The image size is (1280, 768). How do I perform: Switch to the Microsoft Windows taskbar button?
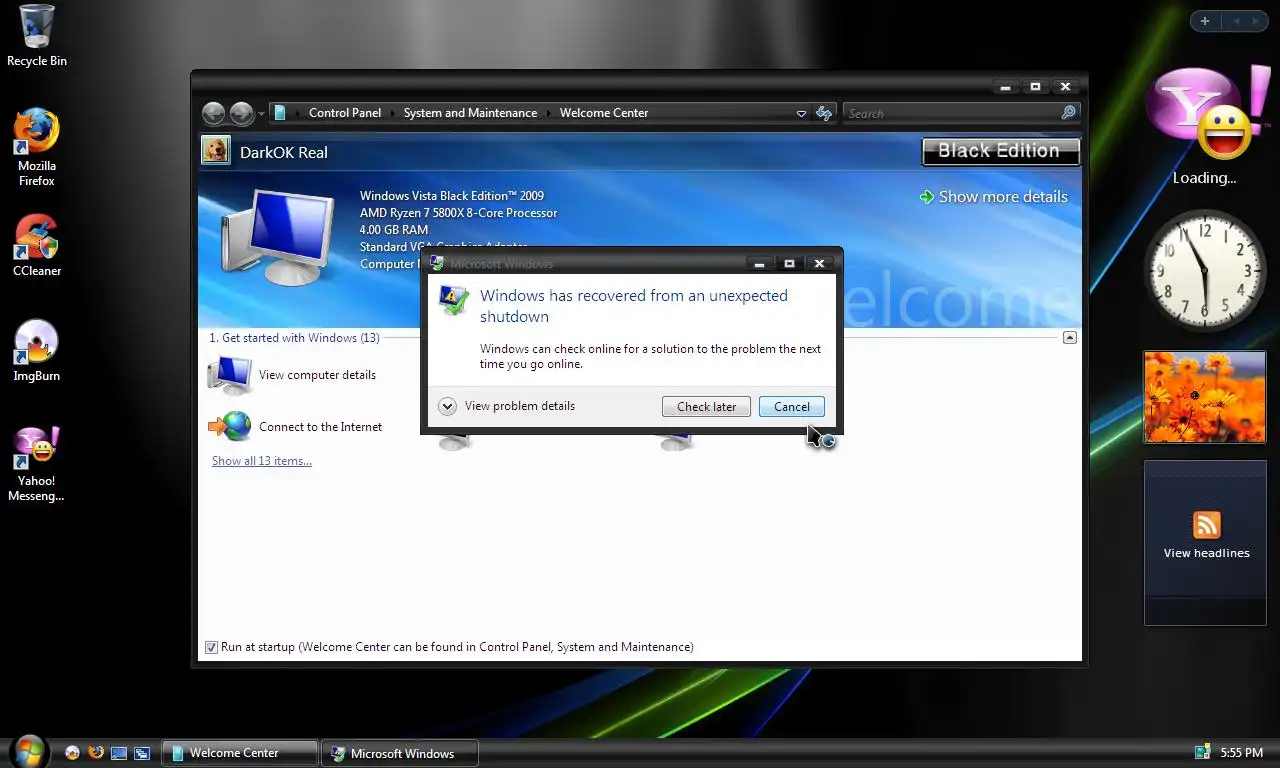coord(399,753)
